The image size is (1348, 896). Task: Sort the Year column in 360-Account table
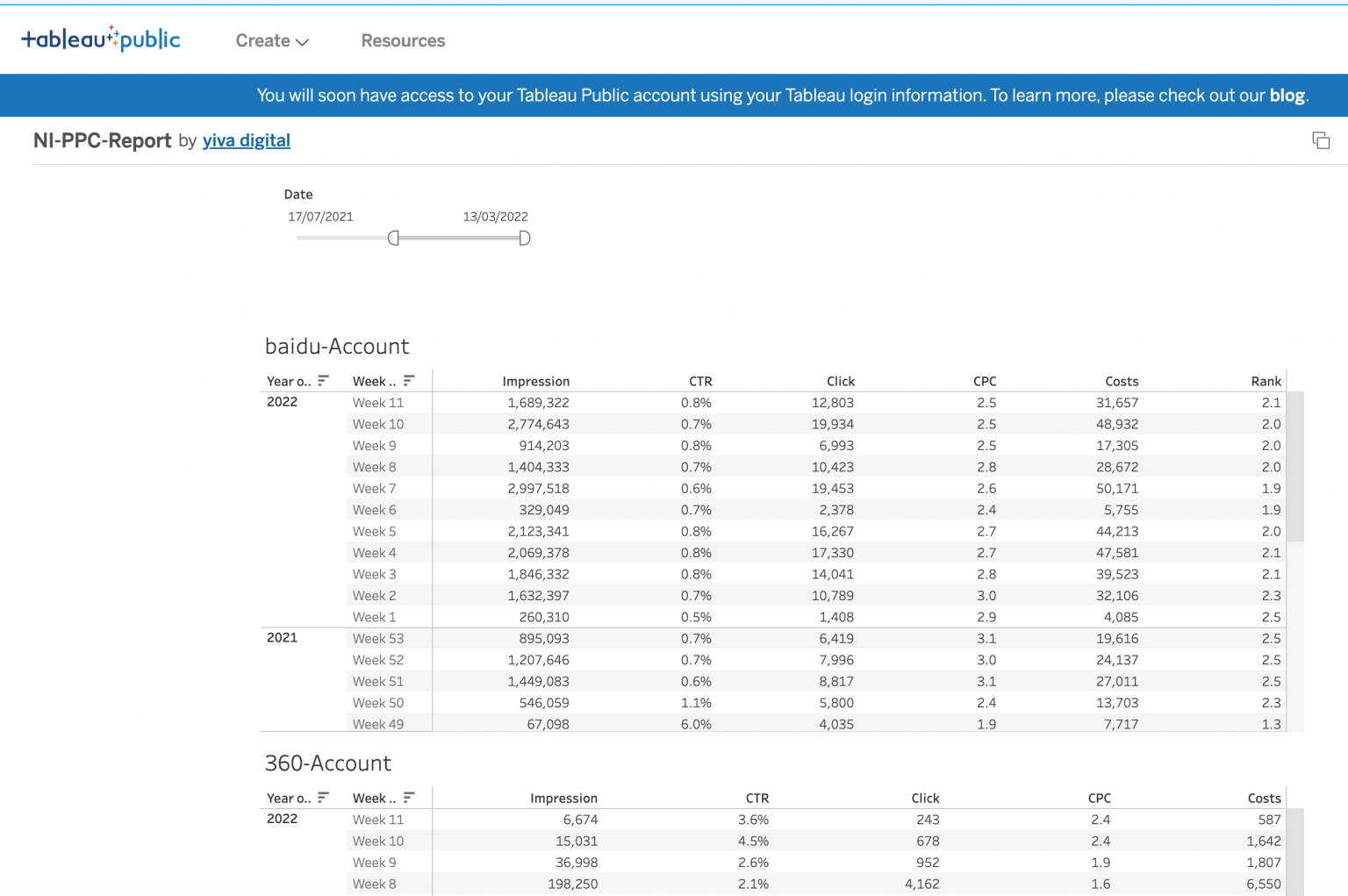pyautogui.click(x=323, y=798)
